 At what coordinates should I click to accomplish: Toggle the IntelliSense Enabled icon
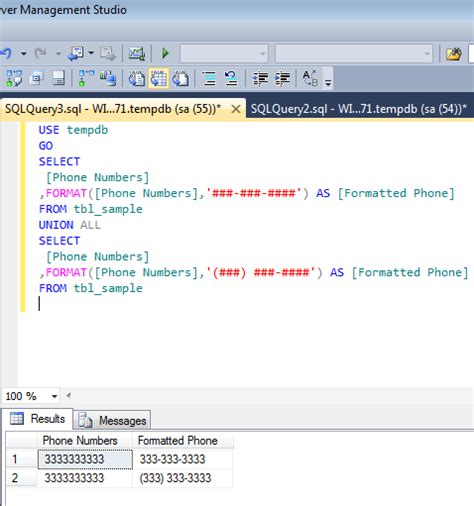coord(58,78)
